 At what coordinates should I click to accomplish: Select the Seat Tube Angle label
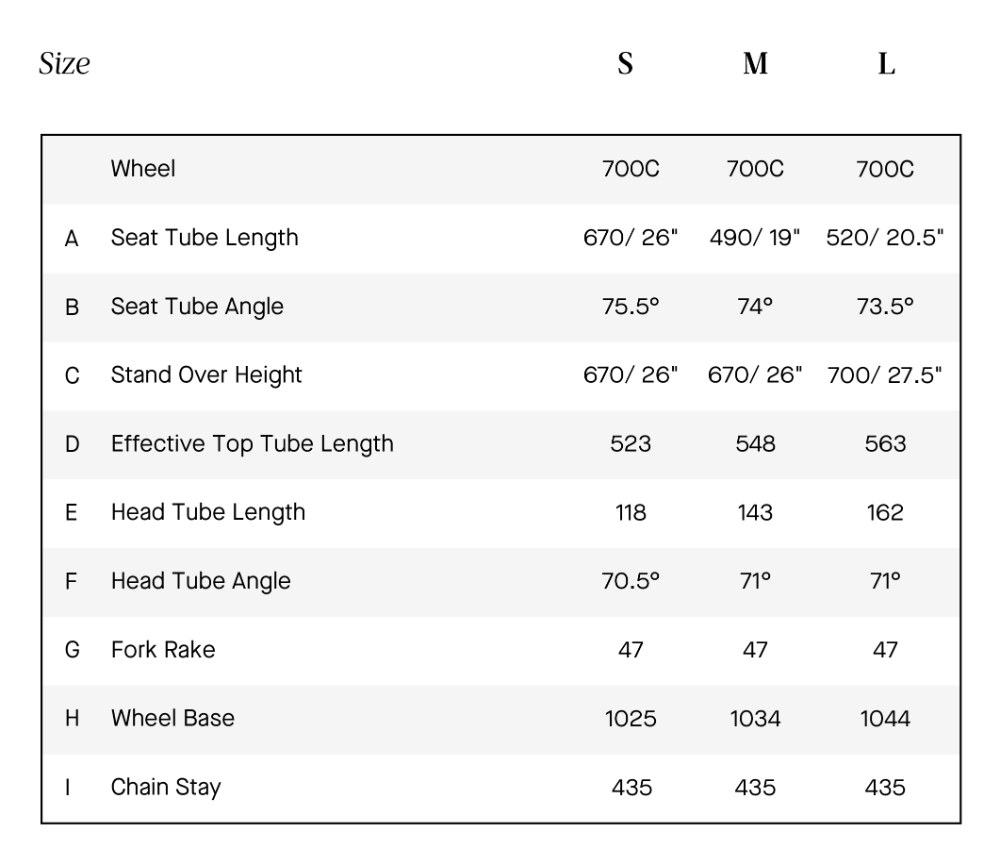coord(197,307)
